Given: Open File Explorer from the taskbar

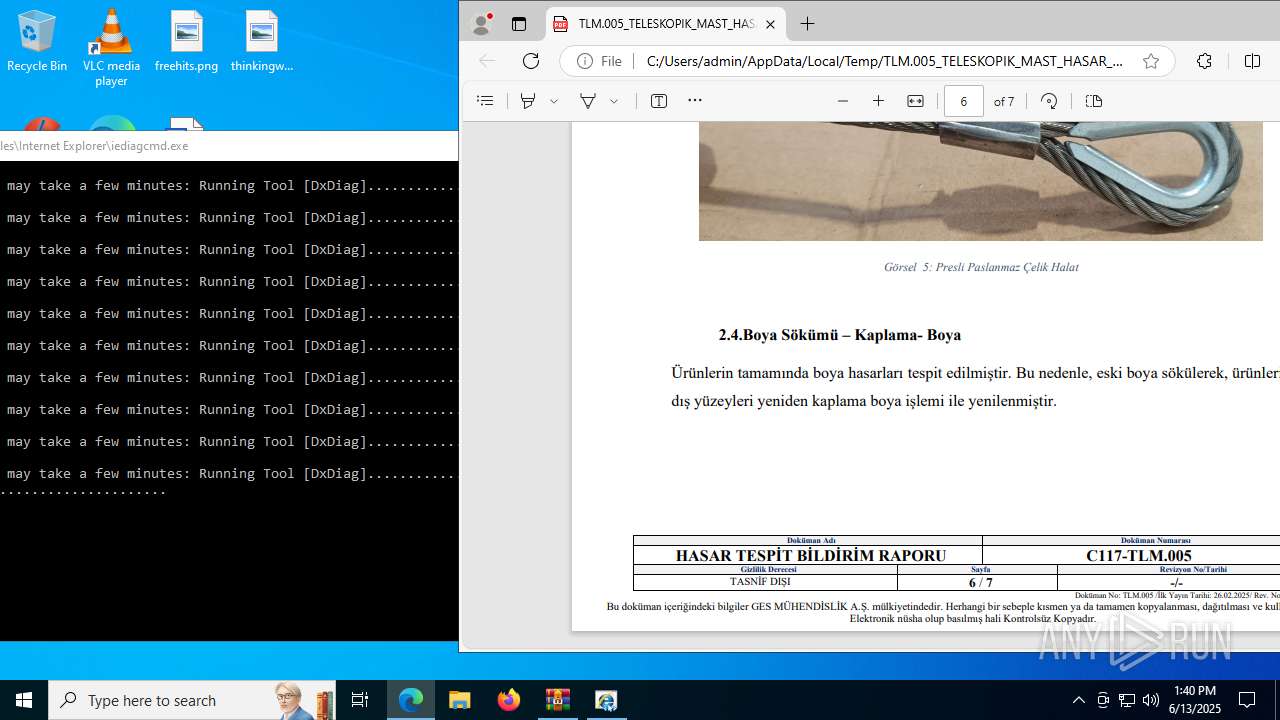Looking at the screenshot, I should point(459,700).
